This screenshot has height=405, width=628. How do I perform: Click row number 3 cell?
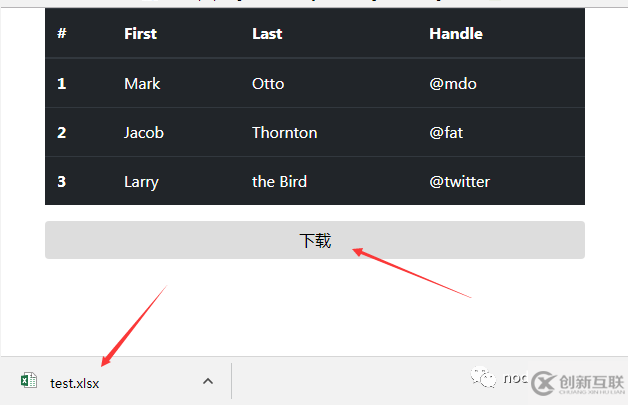coord(62,181)
